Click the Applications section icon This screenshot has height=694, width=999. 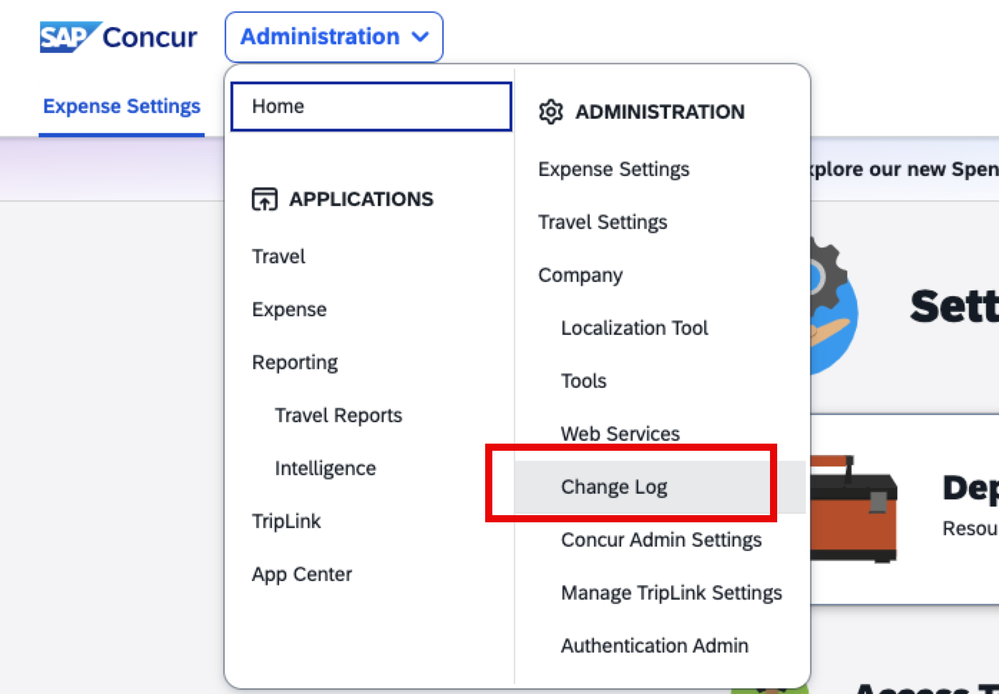(x=264, y=199)
